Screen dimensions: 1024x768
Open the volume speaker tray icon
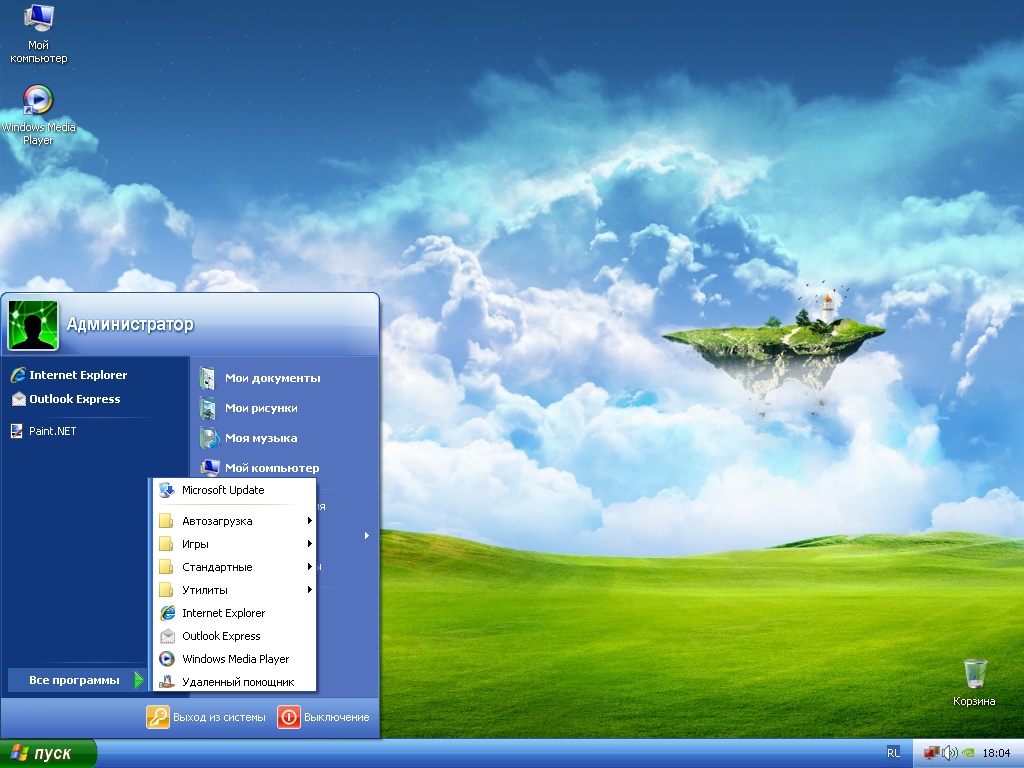(x=949, y=753)
